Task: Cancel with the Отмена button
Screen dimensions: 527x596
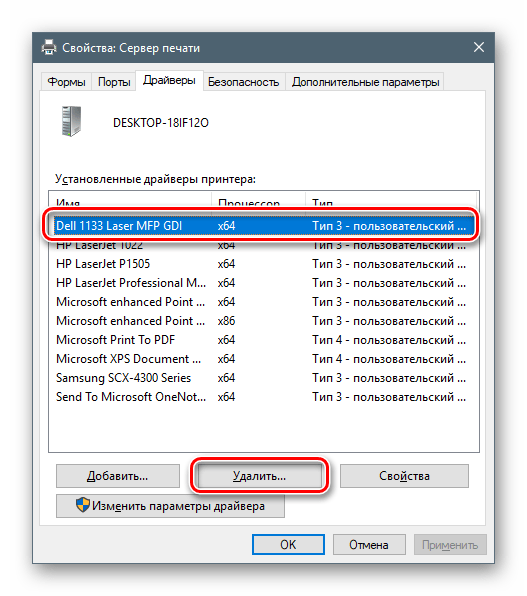Action: click(369, 544)
